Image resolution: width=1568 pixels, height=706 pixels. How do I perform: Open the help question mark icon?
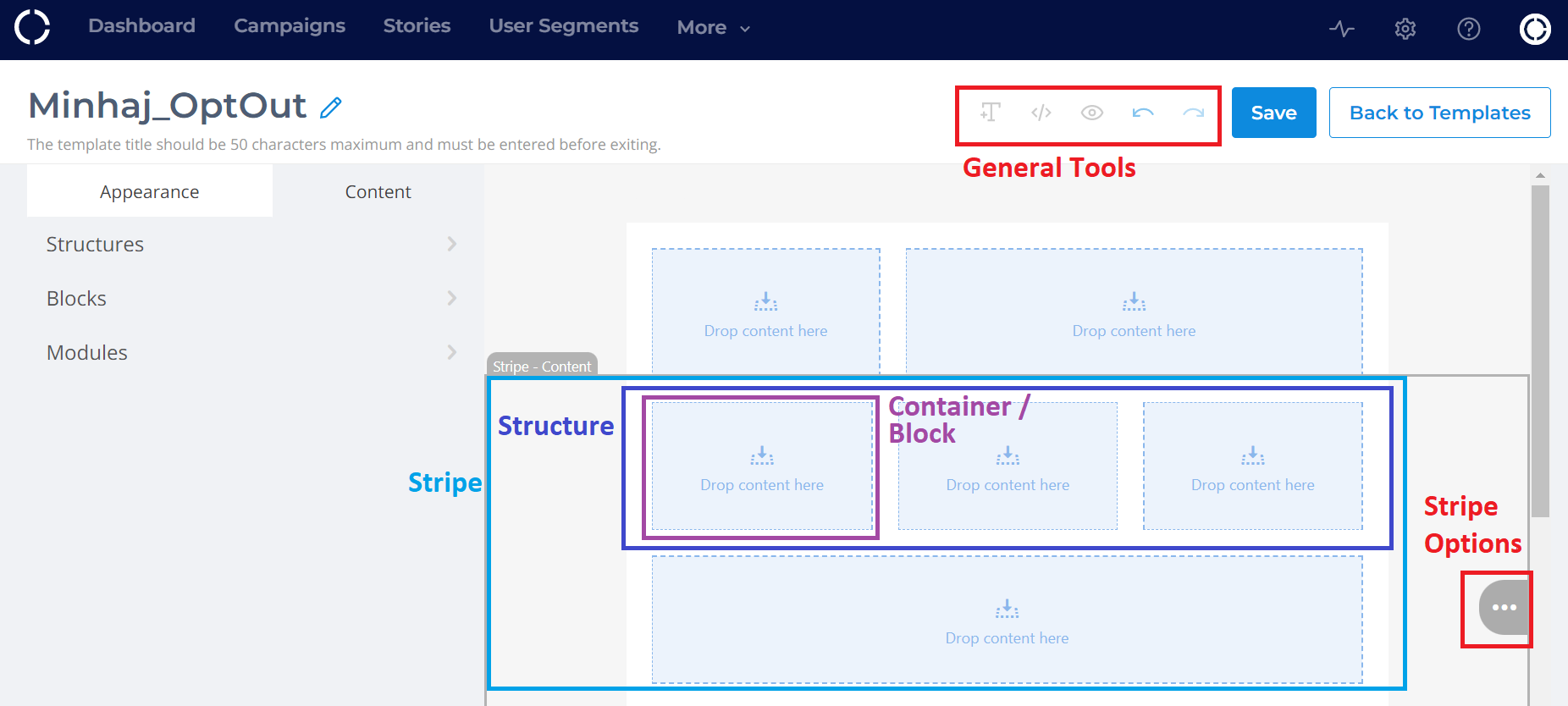coord(1469,30)
